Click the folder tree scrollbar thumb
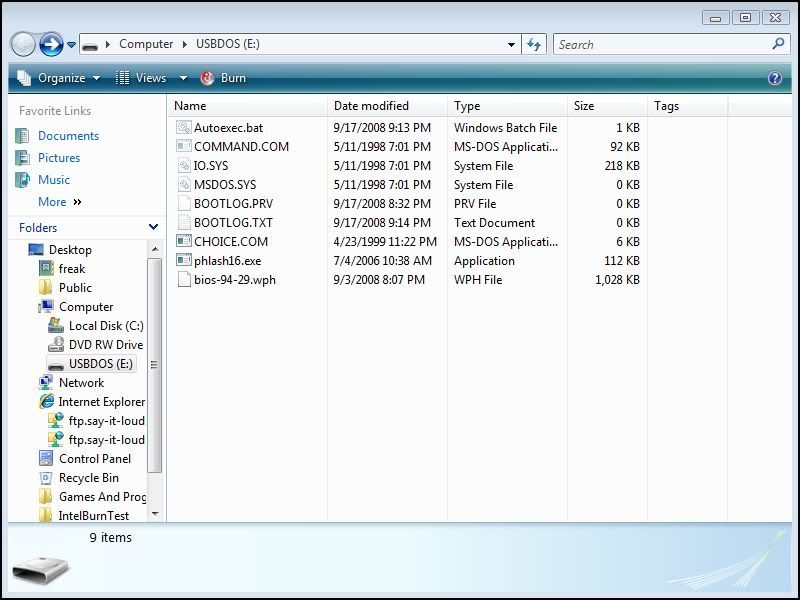This screenshot has width=800, height=600. (155, 365)
